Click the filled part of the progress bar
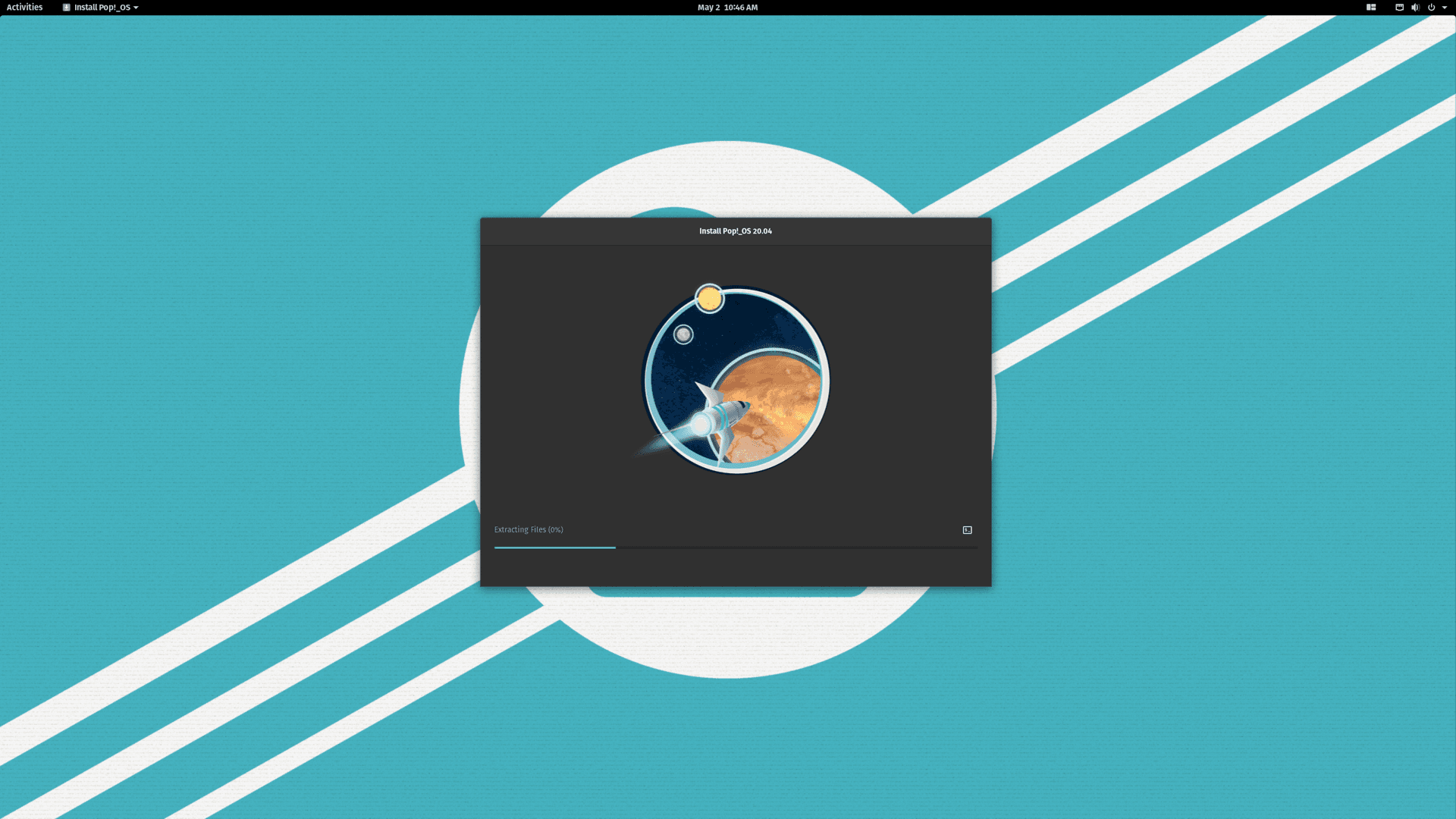This screenshot has width=1456, height=819. (554, 547)
